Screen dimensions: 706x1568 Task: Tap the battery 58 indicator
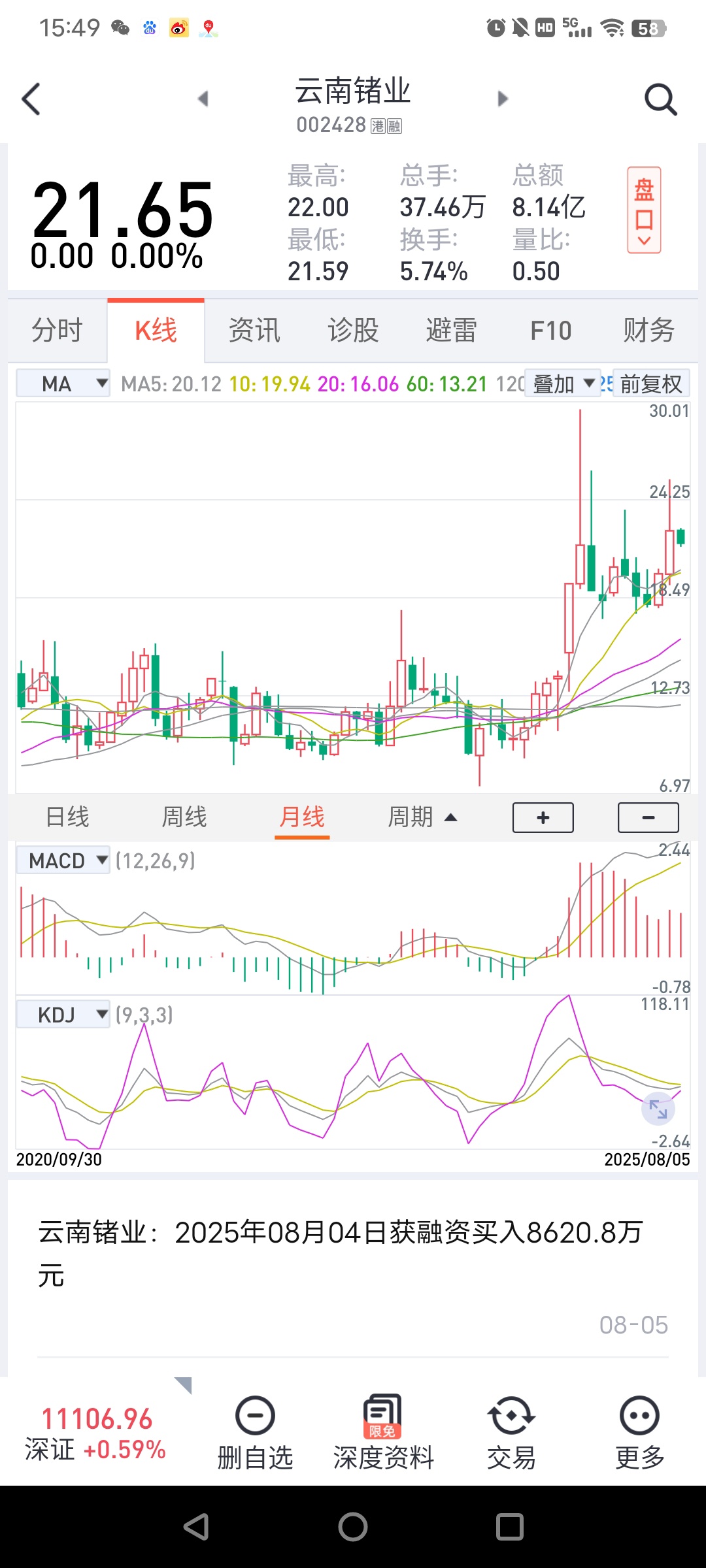[648, 28]
